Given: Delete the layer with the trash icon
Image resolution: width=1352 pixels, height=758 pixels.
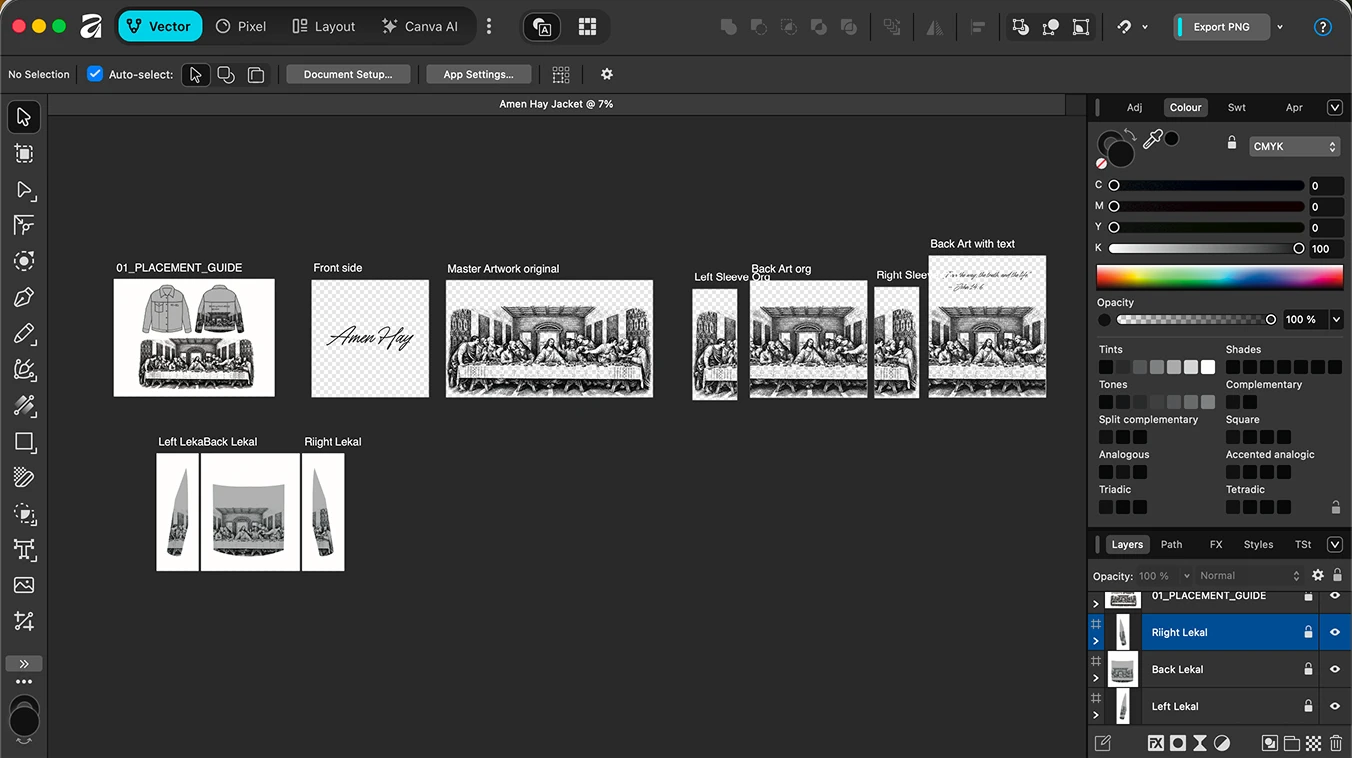Looking at the screenshot, I should (x=1335, y=743).
